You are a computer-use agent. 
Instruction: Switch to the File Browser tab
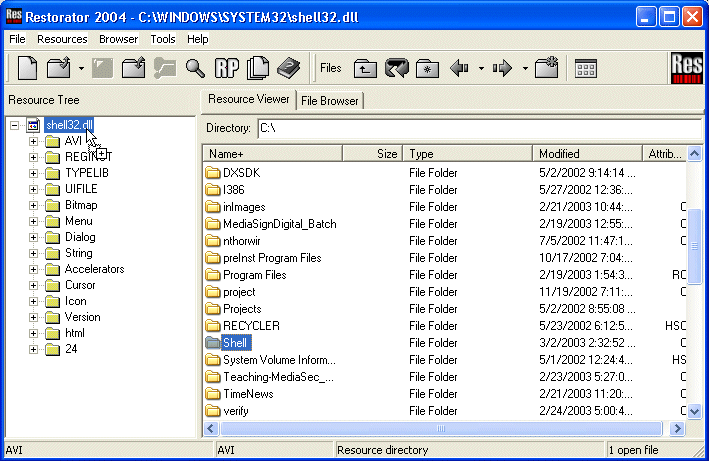330,101
